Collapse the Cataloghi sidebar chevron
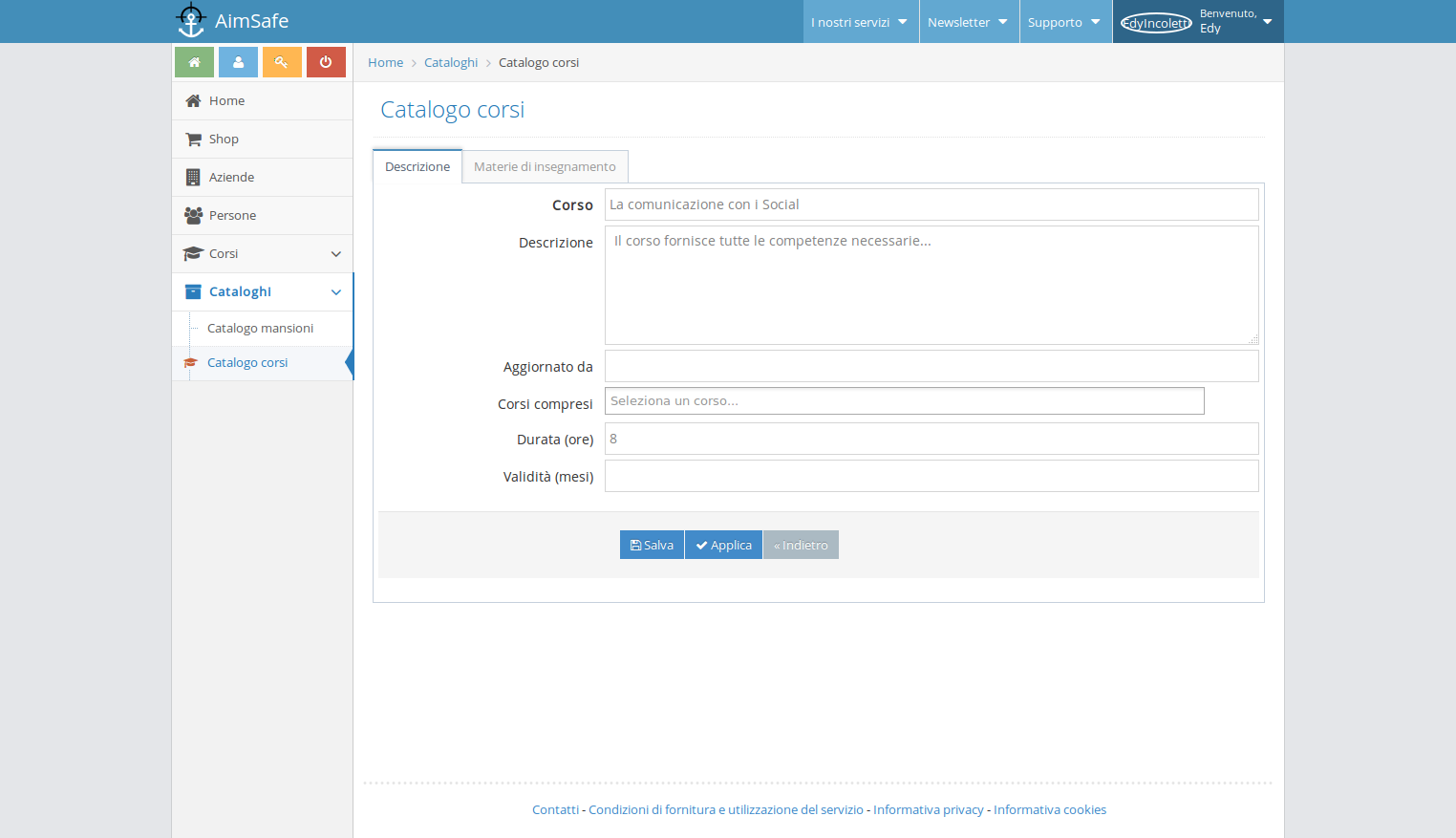 point(335,292)
